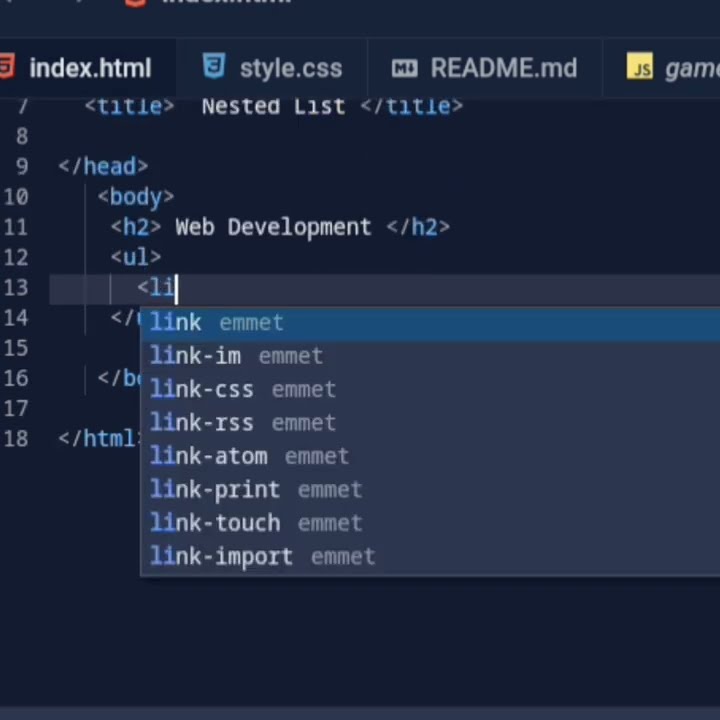The image size is (720, 720).
Task: Select the 'link-import' emmet suggestion
Action: click(430, 557)
